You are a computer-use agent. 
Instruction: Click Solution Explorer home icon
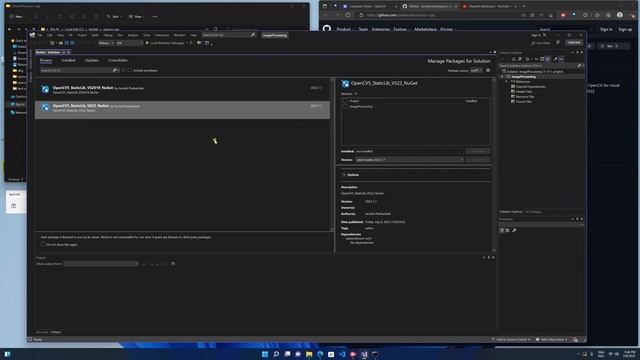513,59
